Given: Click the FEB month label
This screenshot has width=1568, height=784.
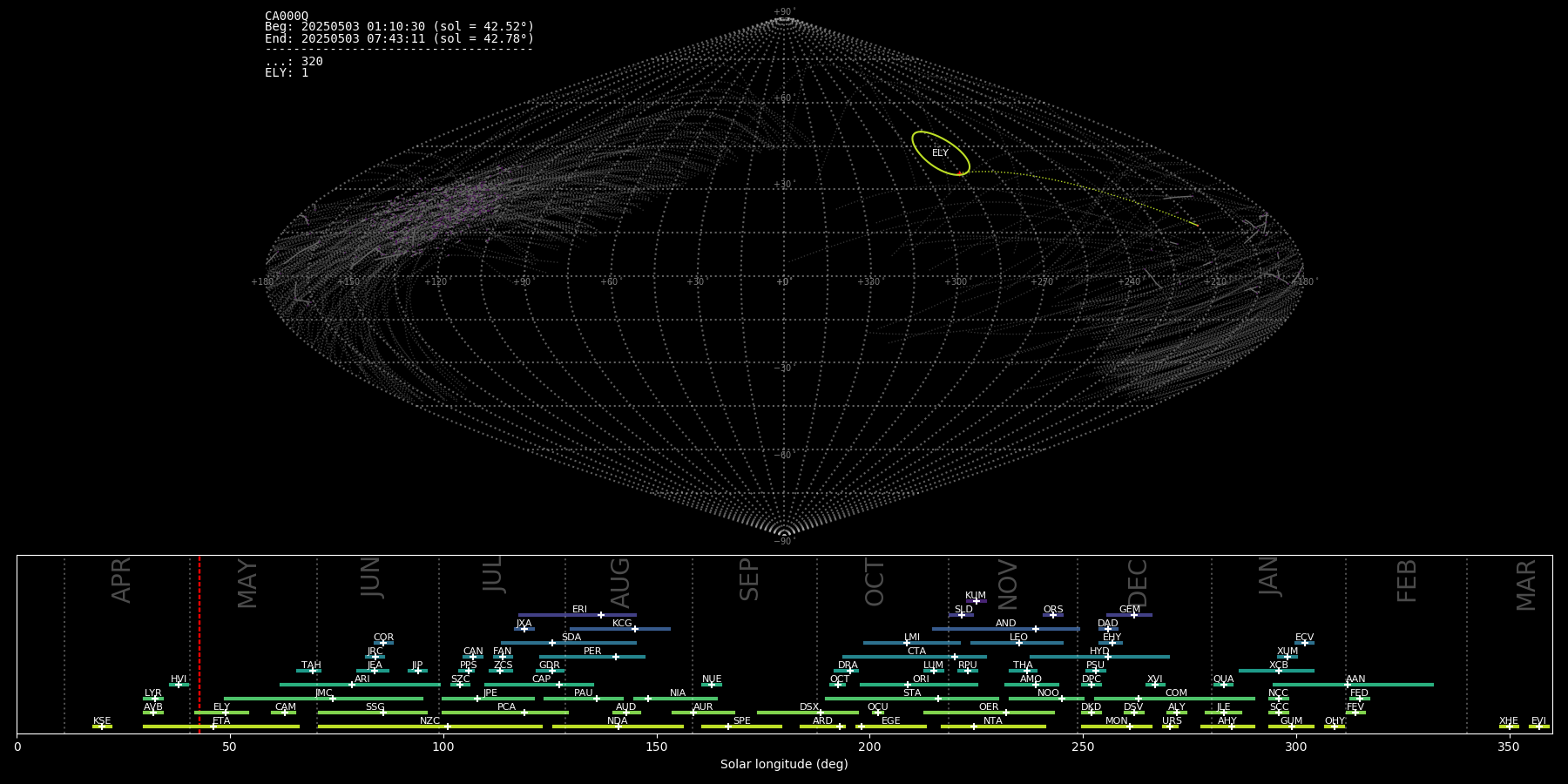Looking at the screenshot, I should [x=1407, y=581].
